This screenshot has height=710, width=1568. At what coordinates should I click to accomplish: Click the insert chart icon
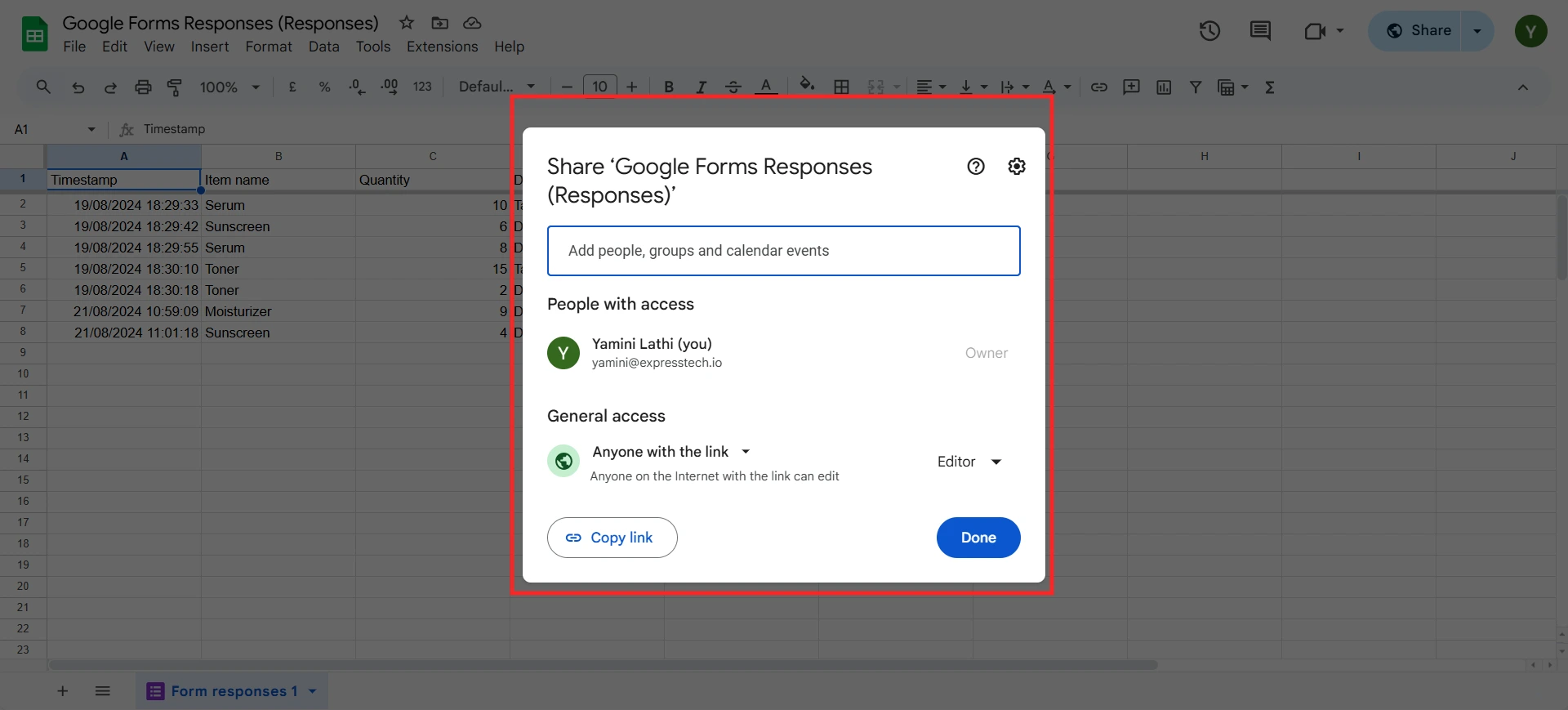(x=1164, y=87)
